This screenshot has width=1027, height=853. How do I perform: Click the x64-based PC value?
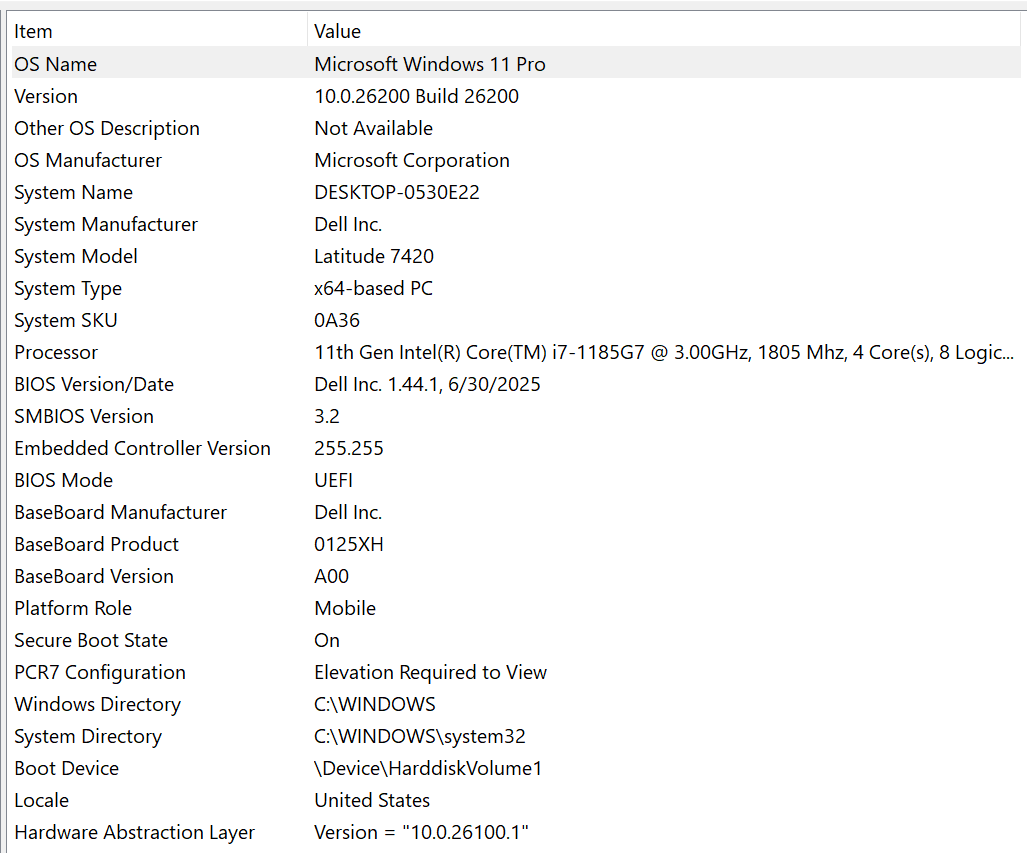(373, 288)
